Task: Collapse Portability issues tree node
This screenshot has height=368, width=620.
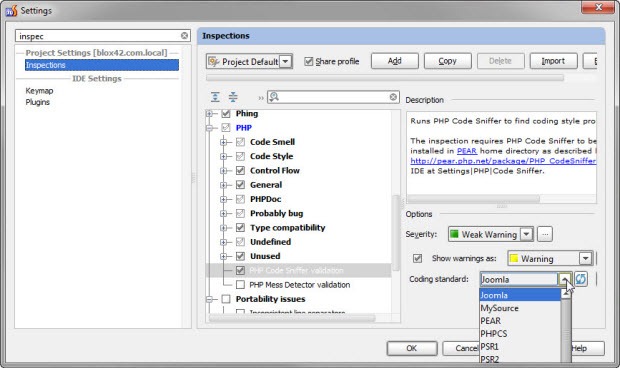Action: pyautogui.click(x=210, y=299)
